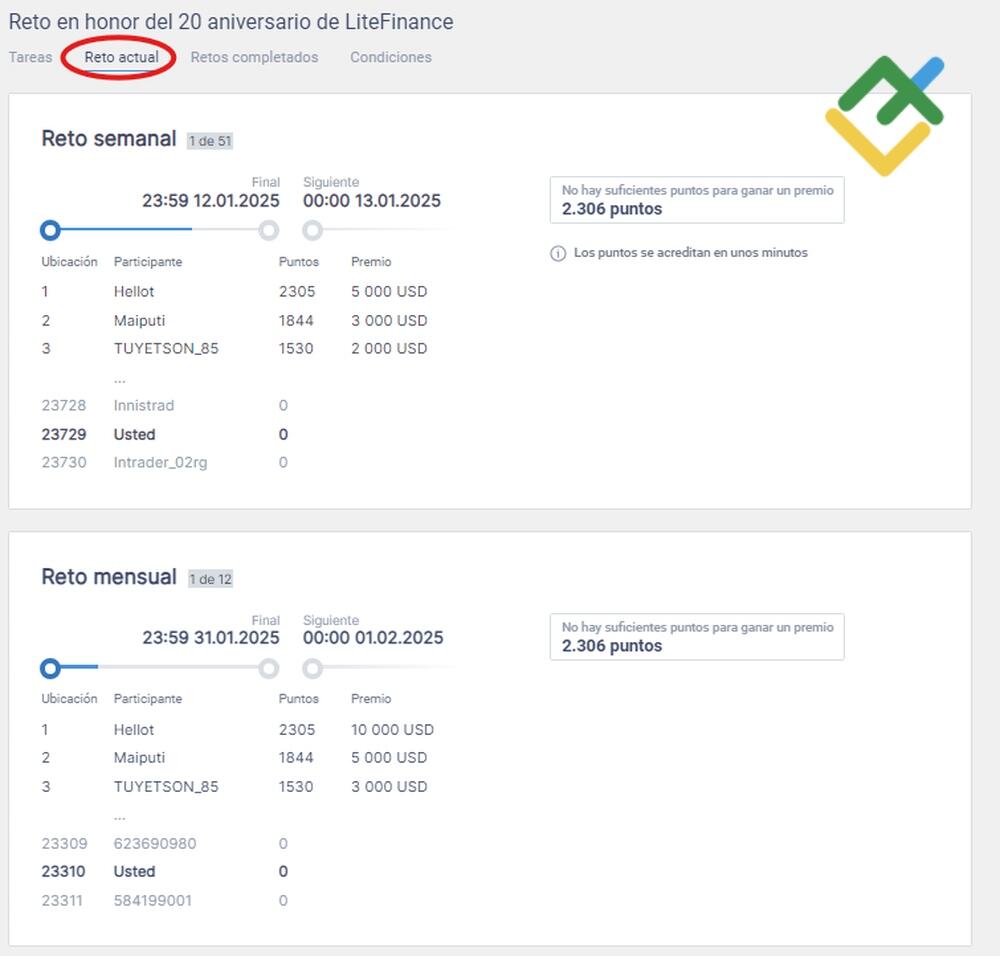Click the weekly '3 000 USD' prize
The image size is (1000, 956).
pos(389,320)
